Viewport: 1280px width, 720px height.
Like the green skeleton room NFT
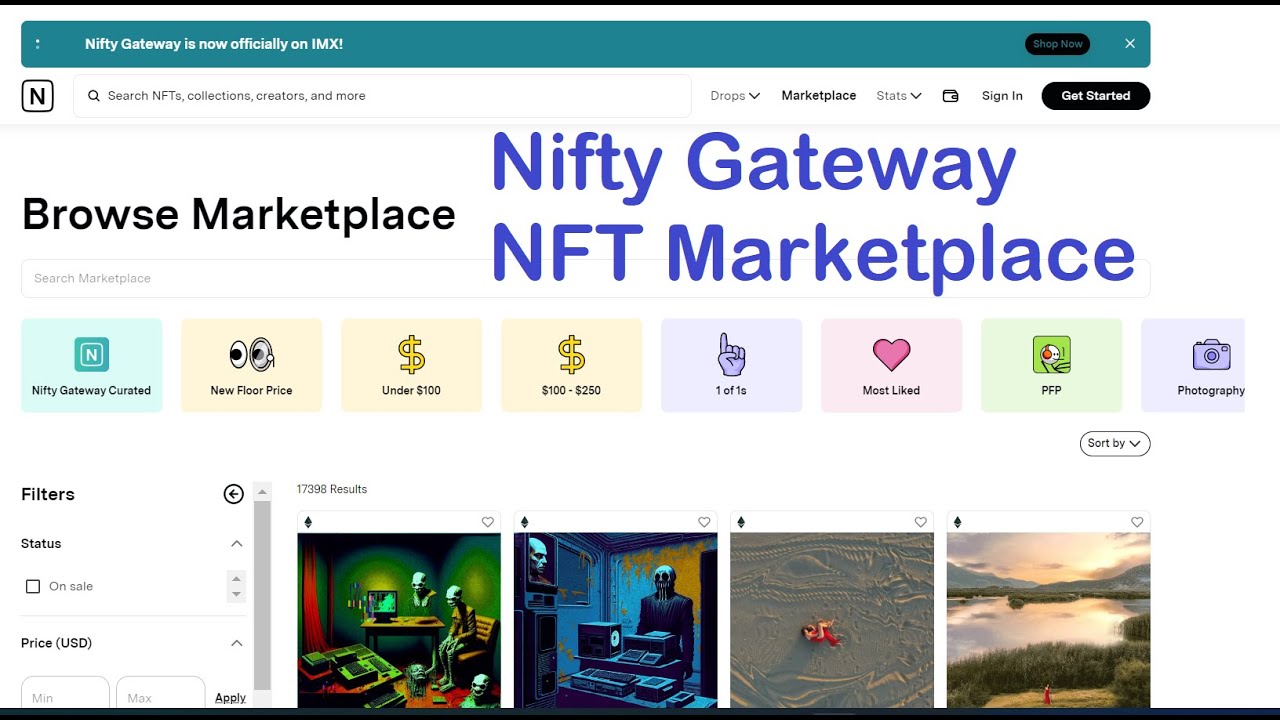click(488, 522)
